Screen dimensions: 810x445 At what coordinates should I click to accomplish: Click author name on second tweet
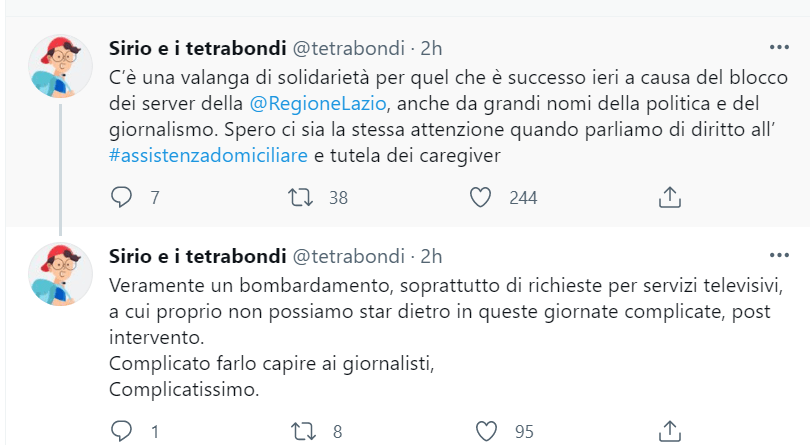195,257
